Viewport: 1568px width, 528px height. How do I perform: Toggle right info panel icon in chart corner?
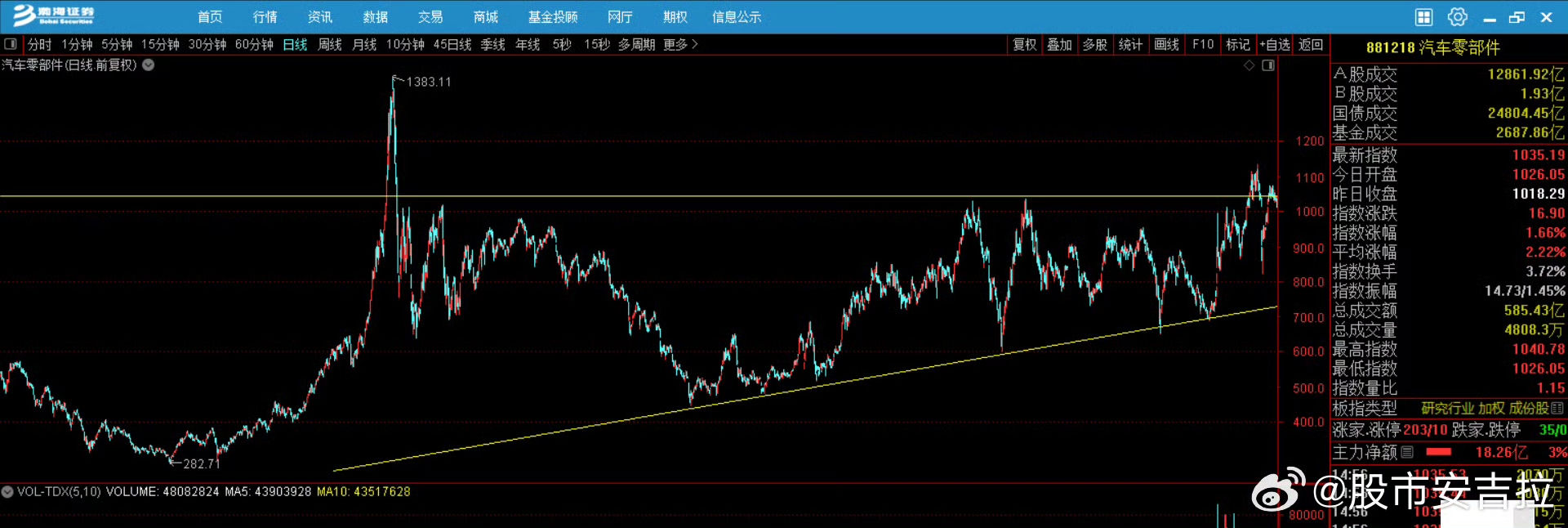pos(1268,65)
